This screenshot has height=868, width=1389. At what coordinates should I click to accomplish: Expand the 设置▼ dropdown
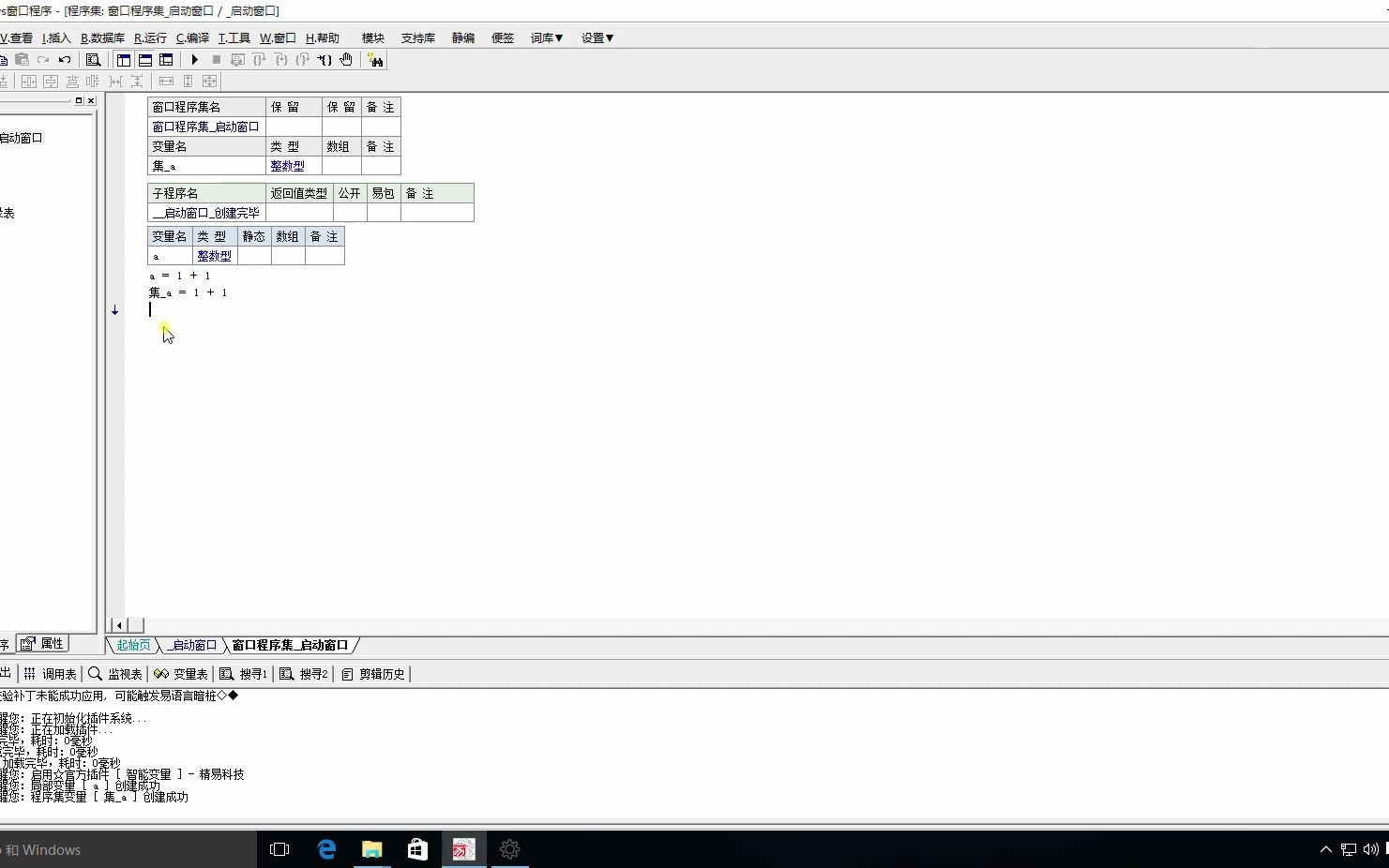click(x=597, y=38)
